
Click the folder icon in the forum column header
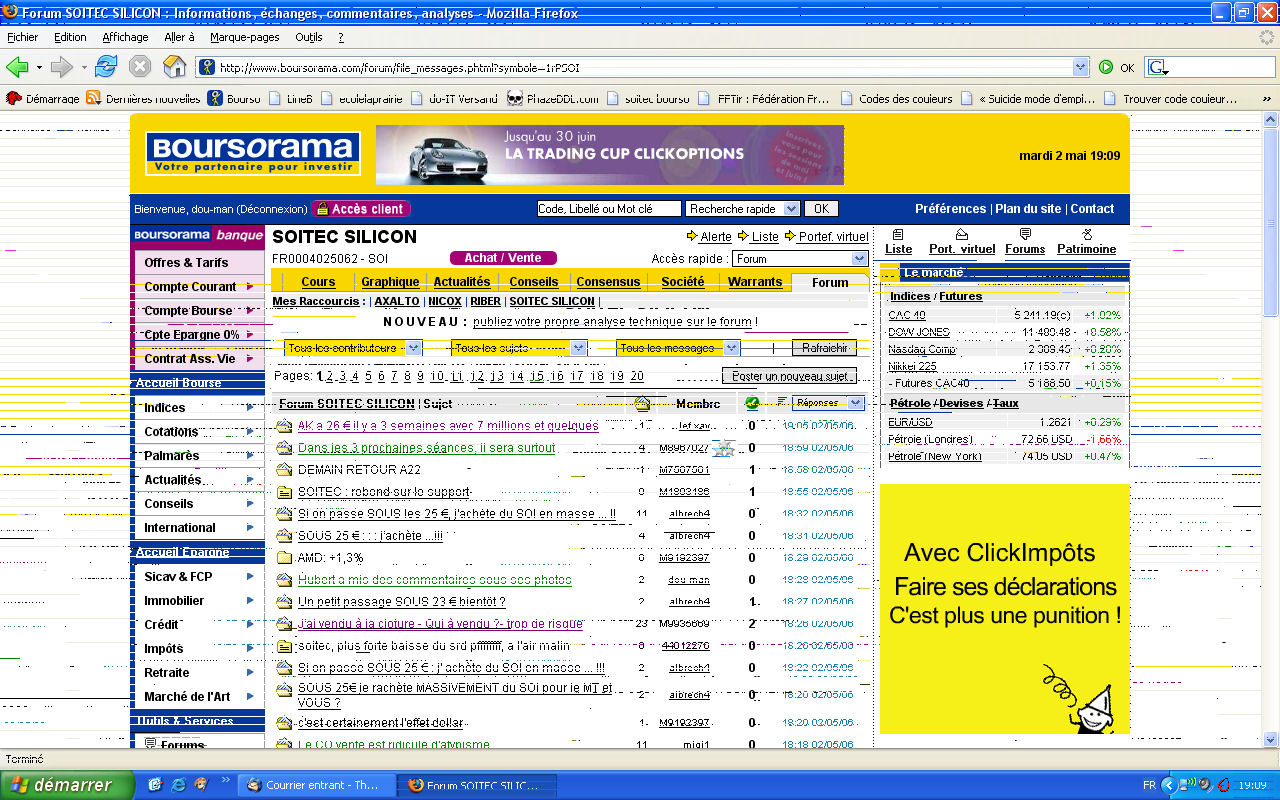coord(642,403)
